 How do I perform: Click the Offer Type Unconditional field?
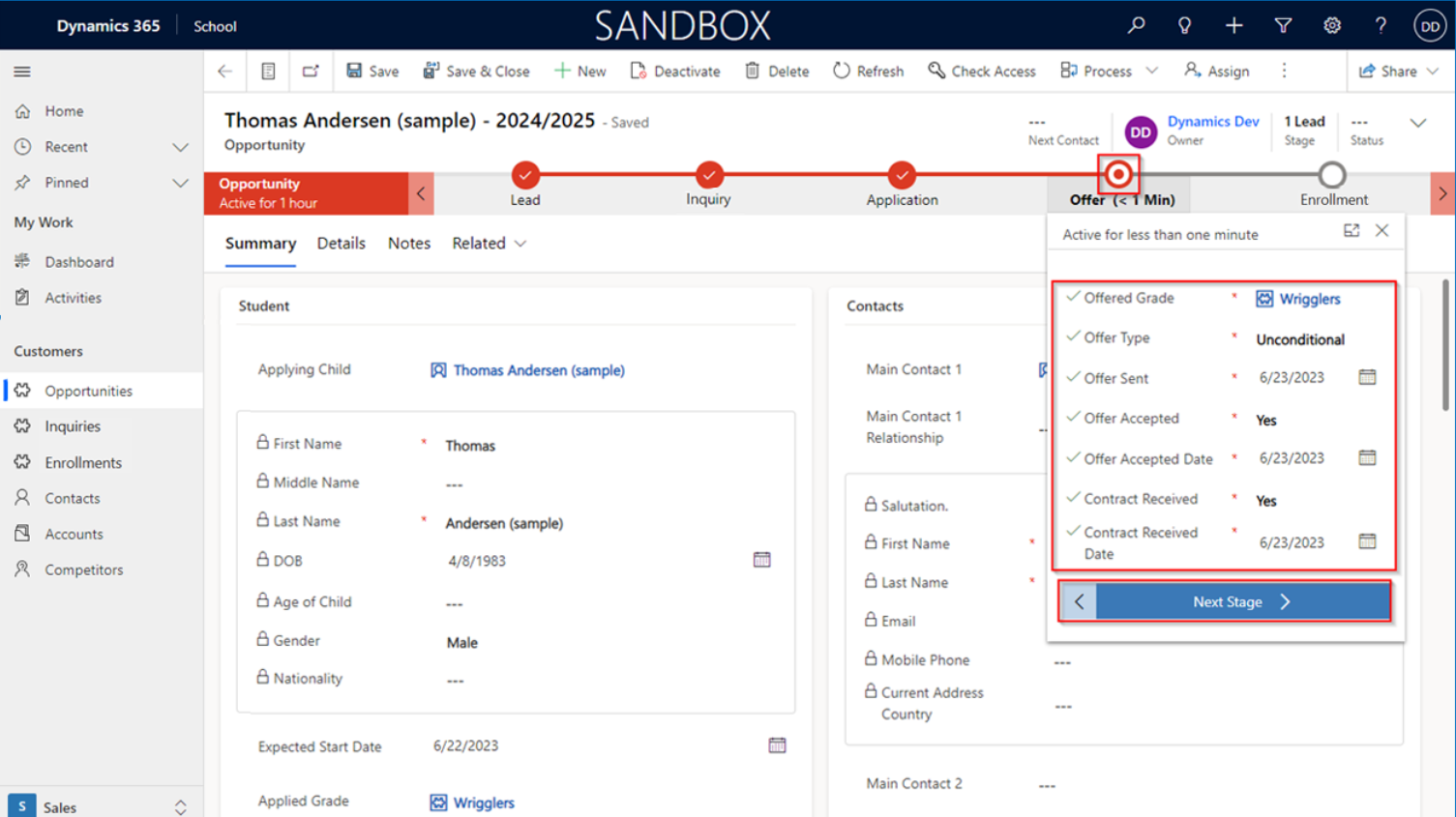click(1299, 339)
